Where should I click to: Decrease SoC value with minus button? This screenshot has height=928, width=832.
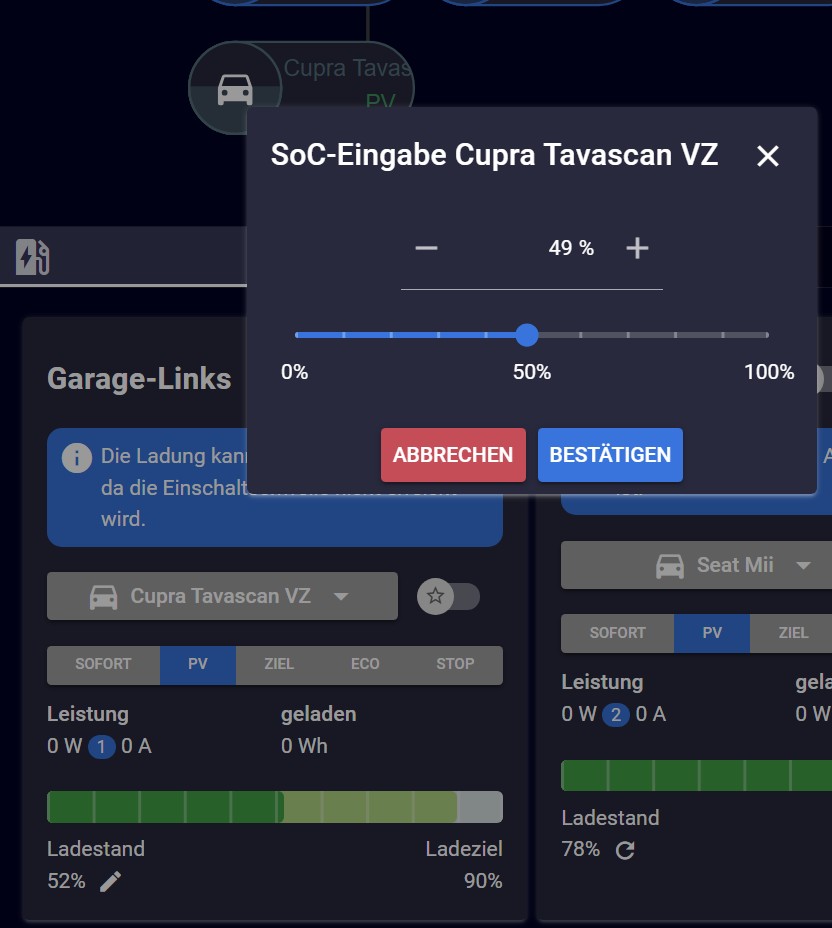tap(426, 248)
